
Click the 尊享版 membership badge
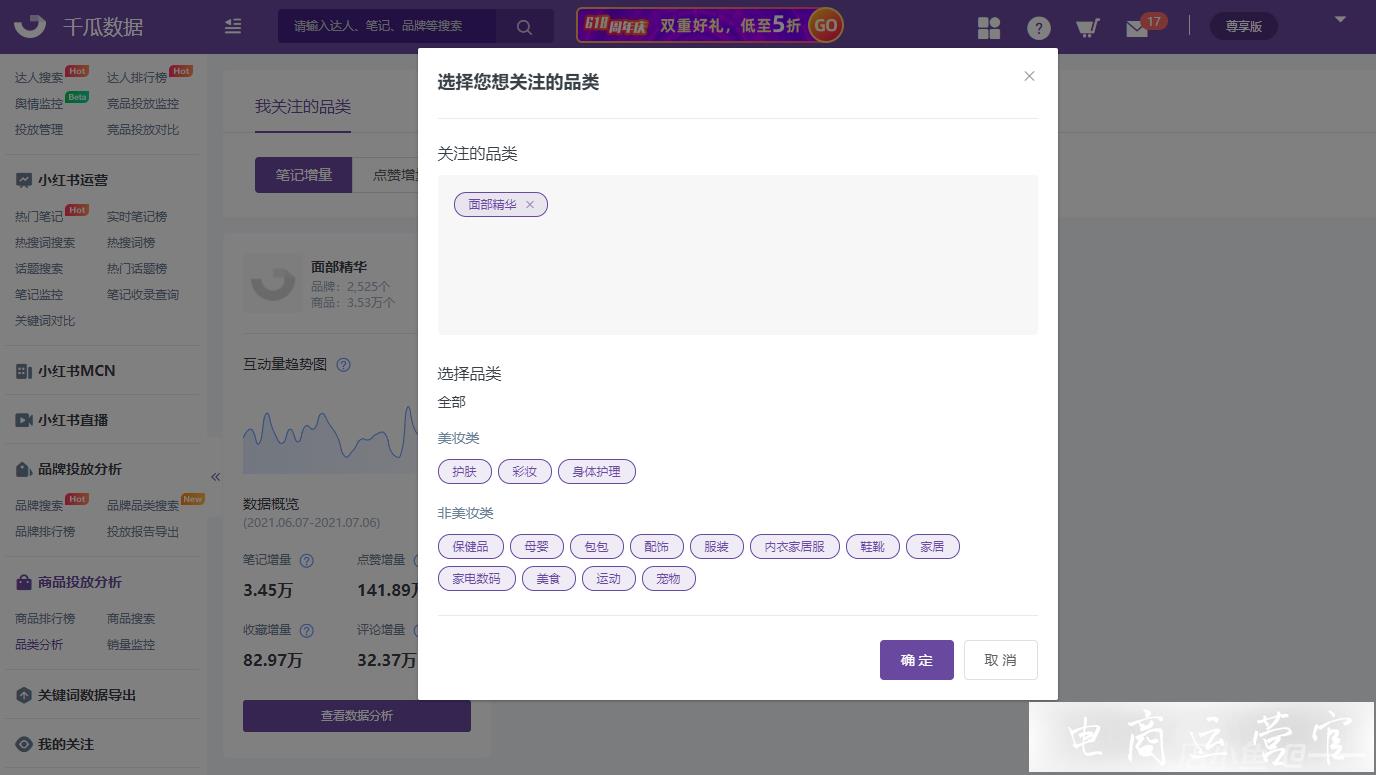tap(1244, 27)
